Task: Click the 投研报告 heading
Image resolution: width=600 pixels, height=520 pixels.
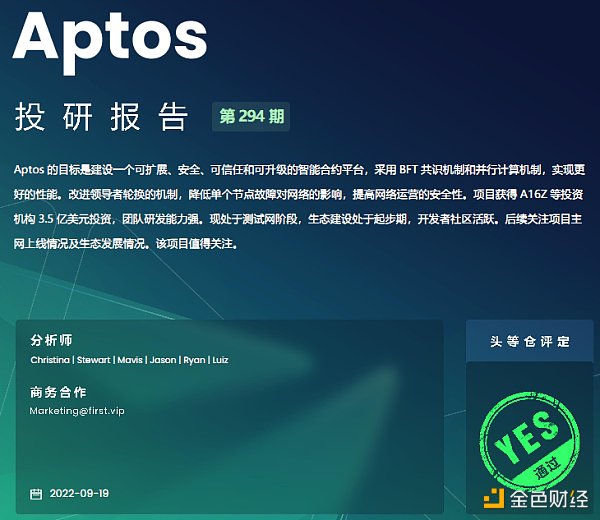Action: click(x=101, y=117)
